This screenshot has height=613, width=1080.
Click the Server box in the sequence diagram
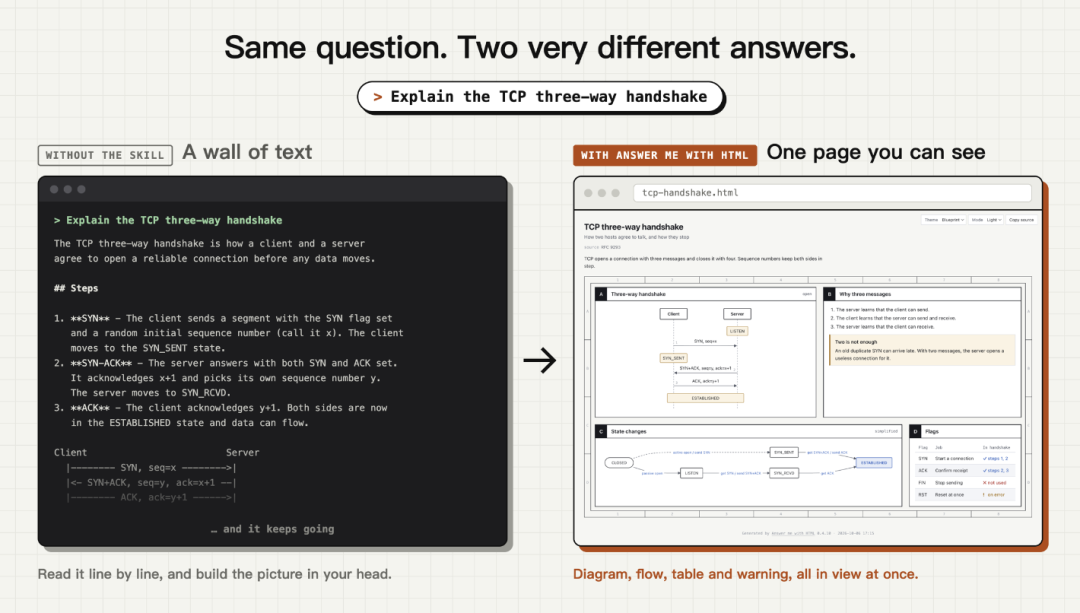[x=737, y=314]
